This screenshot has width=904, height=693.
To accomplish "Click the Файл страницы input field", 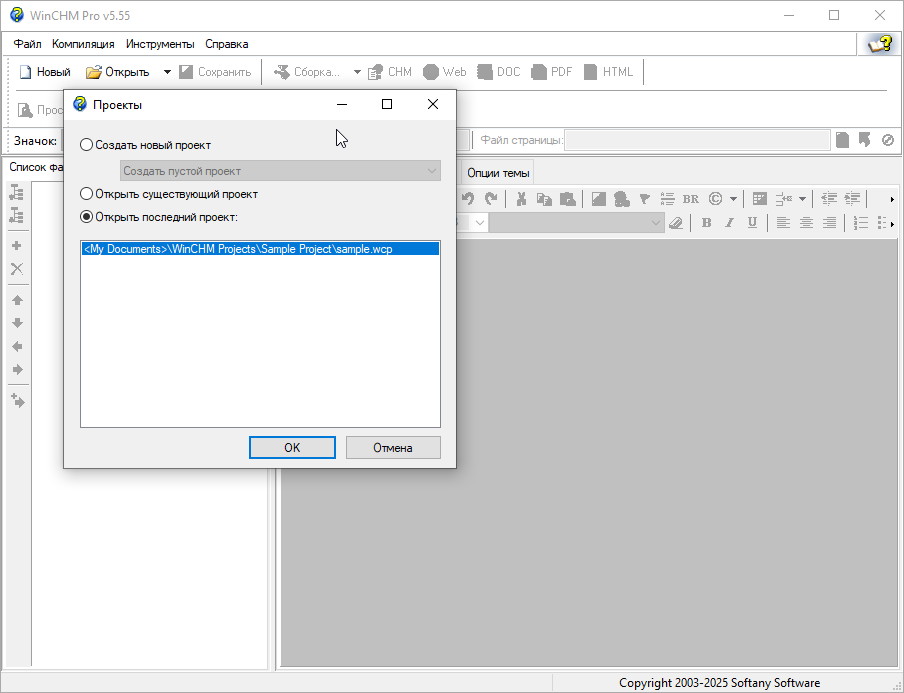I will click(697, 140).
